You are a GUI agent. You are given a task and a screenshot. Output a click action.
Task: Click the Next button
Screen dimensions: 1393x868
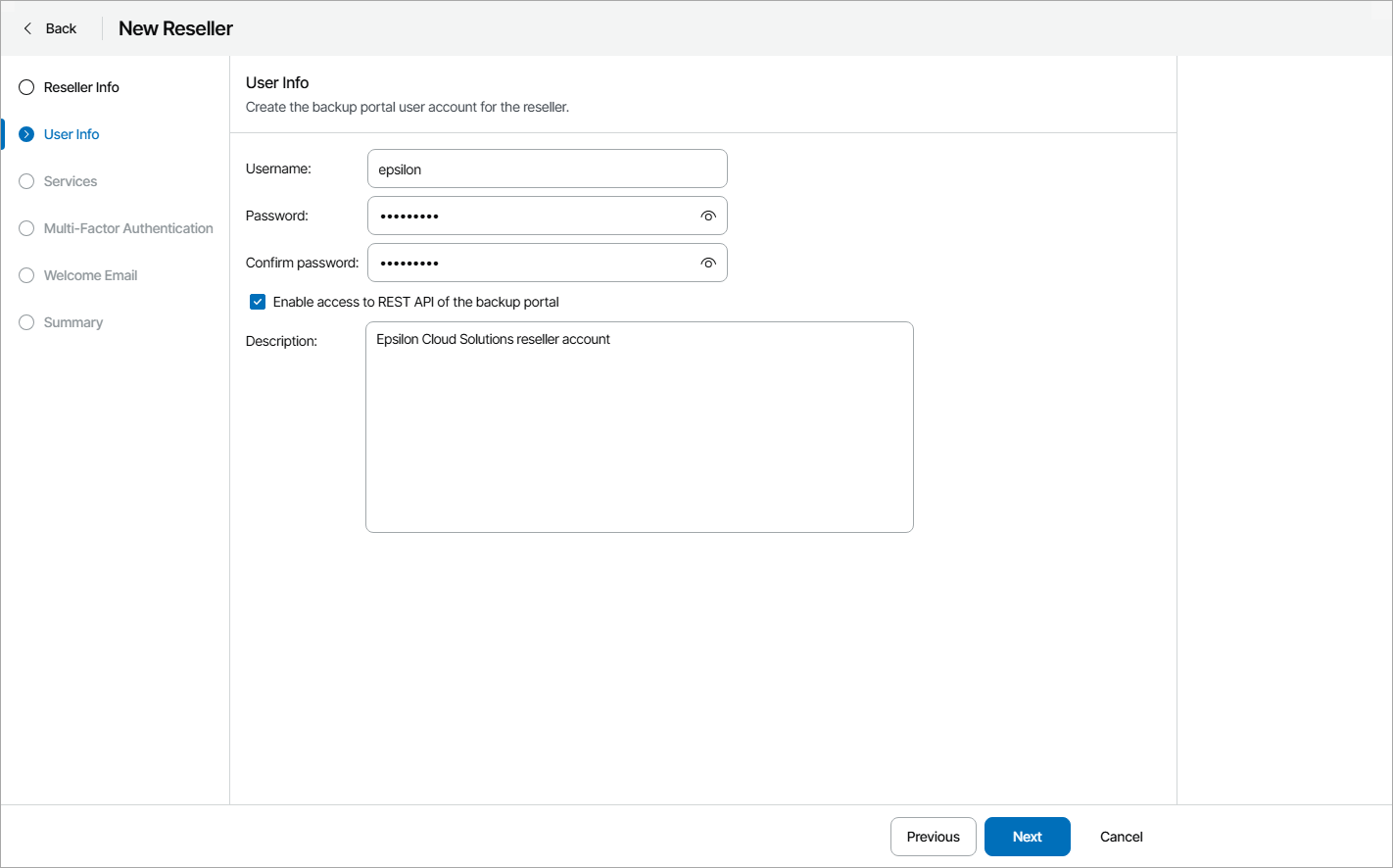tap(1027, 837)
